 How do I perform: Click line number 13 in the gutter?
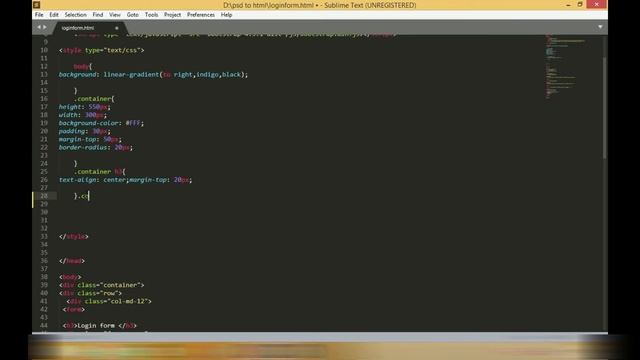click(44, 74)
